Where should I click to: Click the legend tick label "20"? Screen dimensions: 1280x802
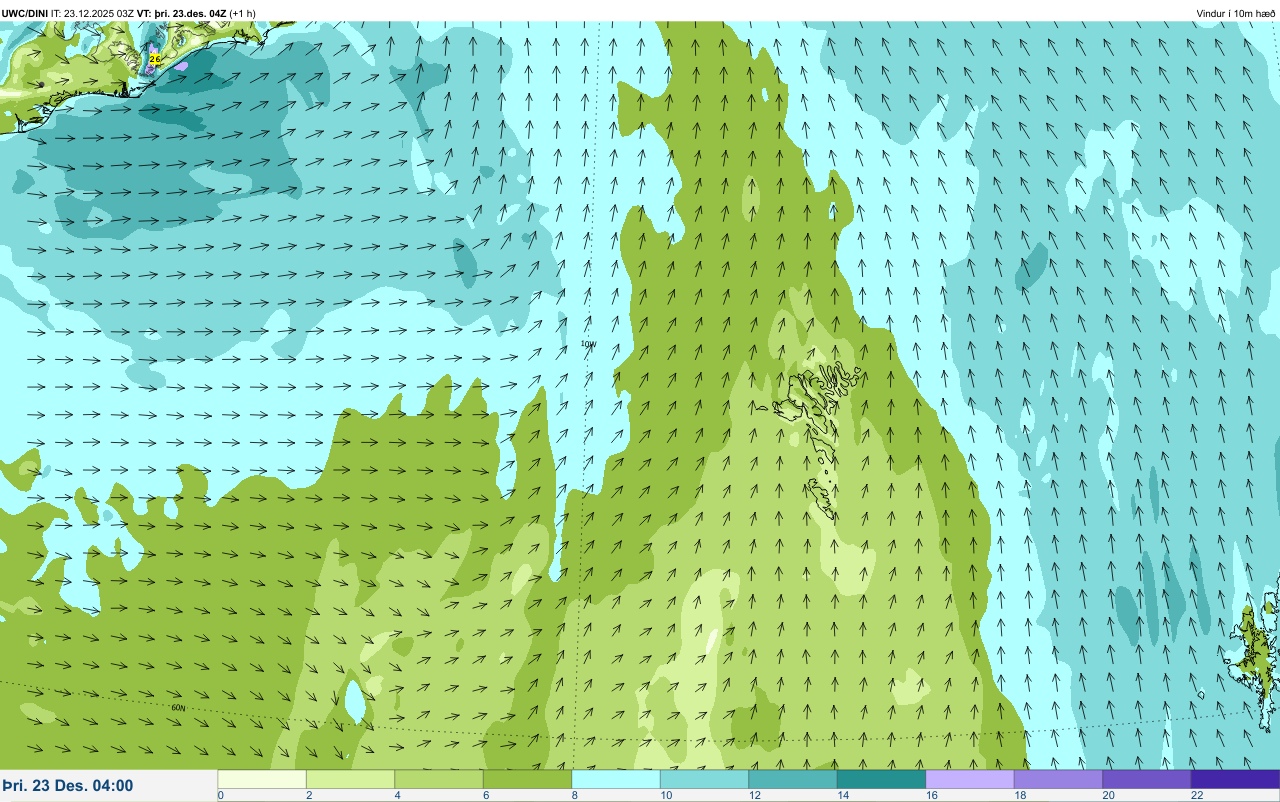pyautogui.click(x=1108, y=795)
